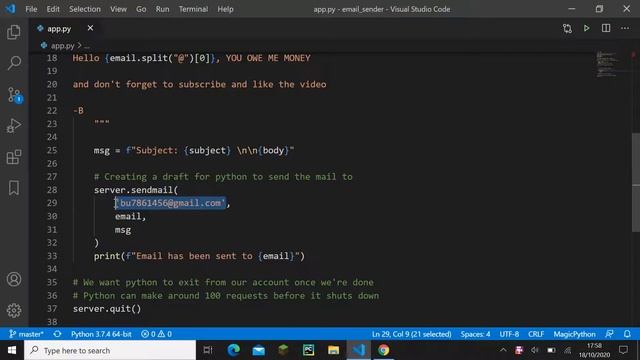Open the Terminal menu
Image resolution: width=640 pixels, height=360 pixels.
193,9
